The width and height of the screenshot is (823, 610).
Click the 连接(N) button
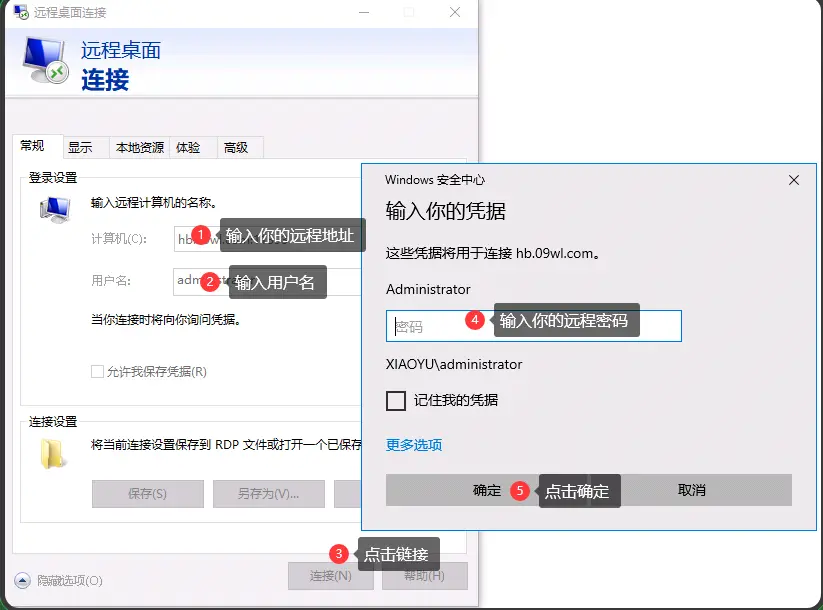tap(331, 576)
